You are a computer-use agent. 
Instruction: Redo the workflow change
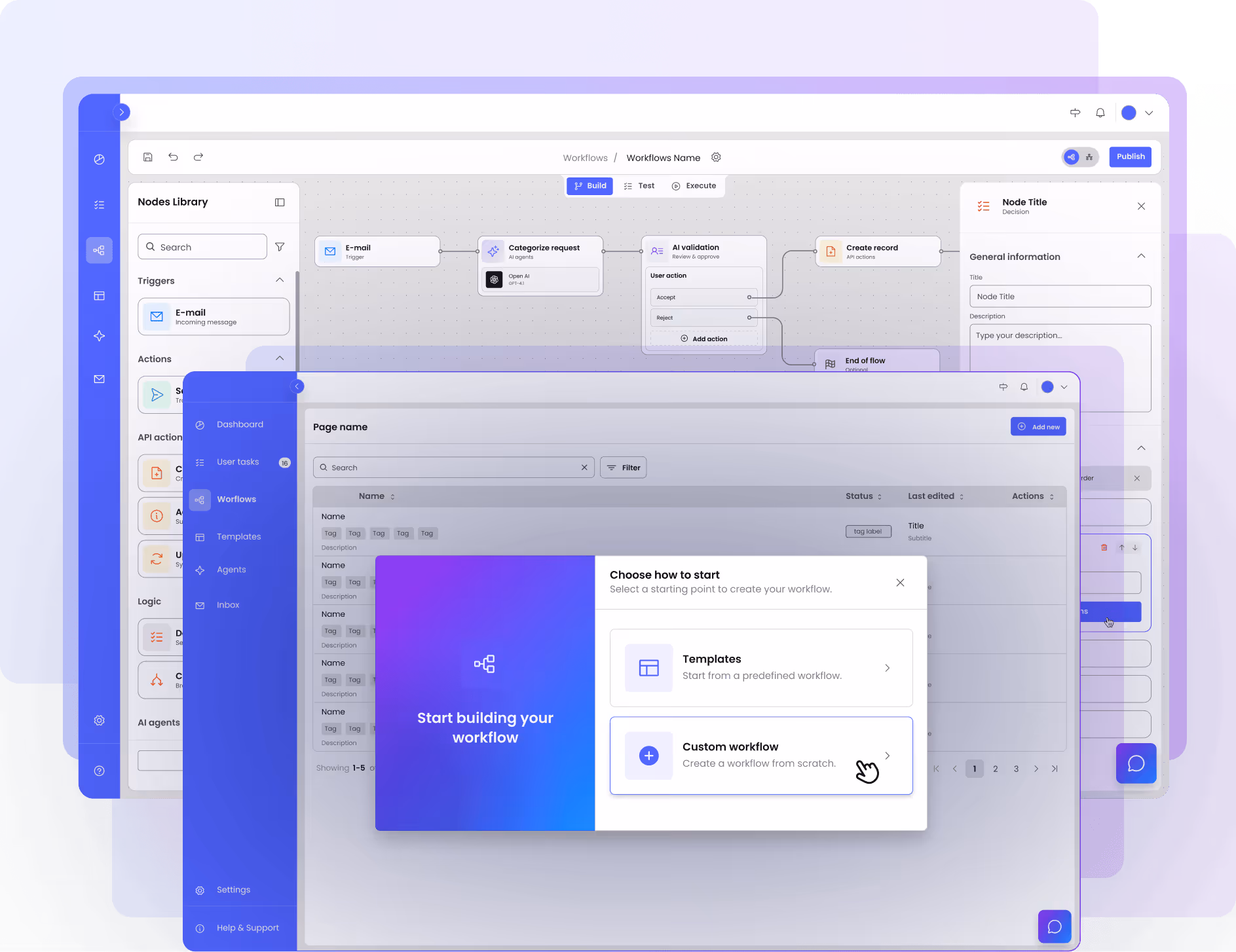[198, 157]
